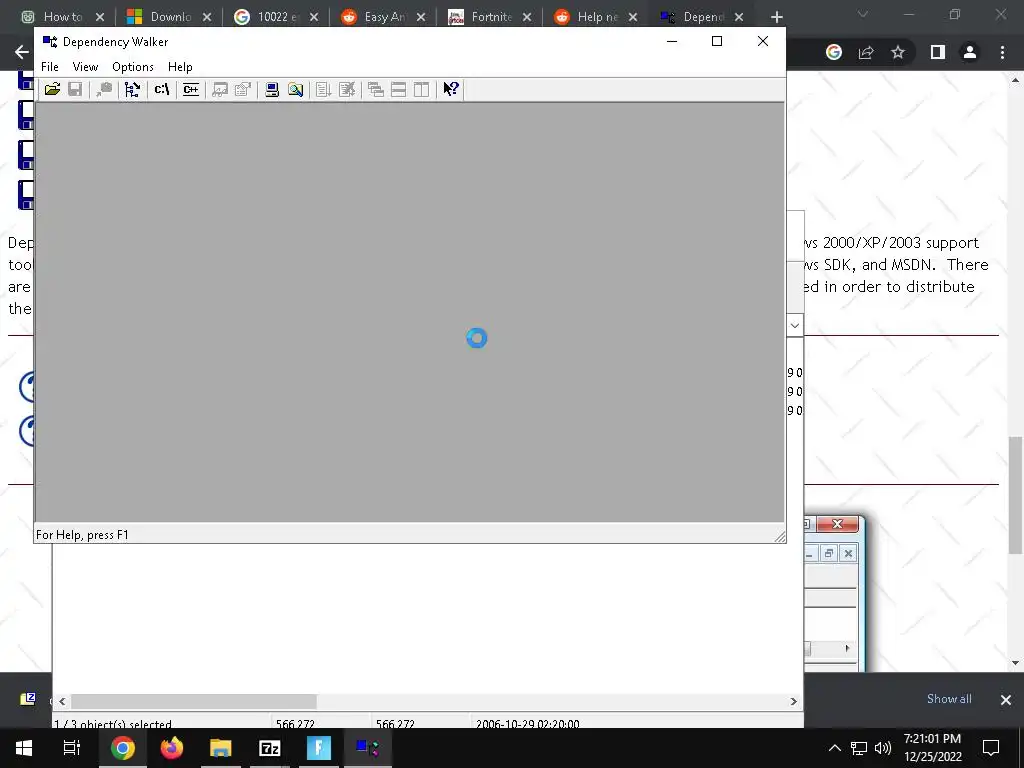Toggle Chrome side panel icon
Viewport: 1024px width, 768px height.
pyautogui.click(x=938, y=52)
